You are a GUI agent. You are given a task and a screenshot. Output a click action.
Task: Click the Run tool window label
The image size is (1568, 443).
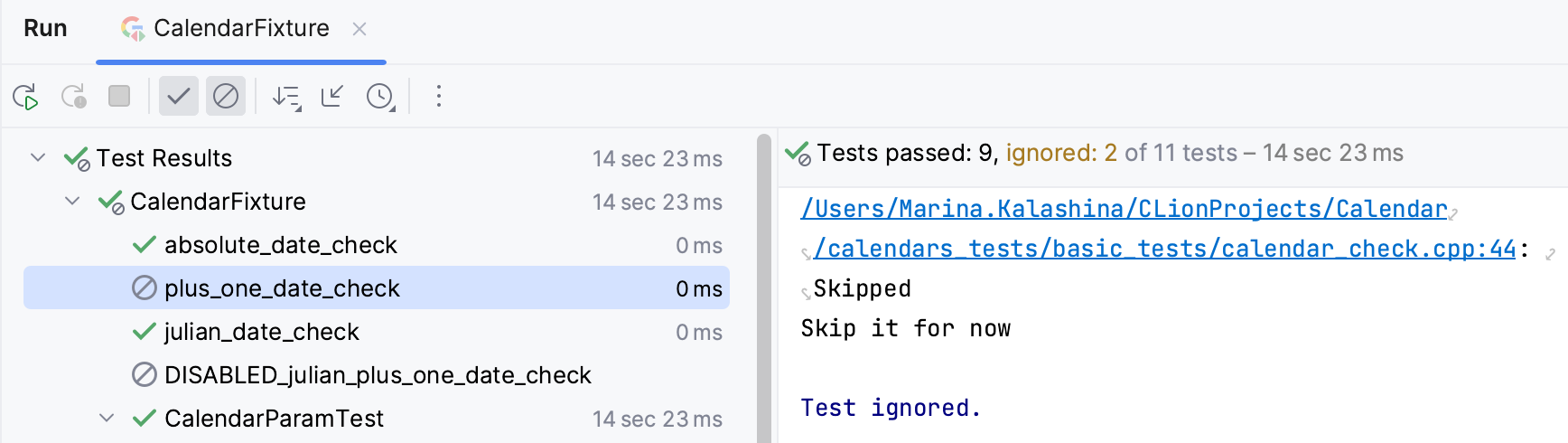click(x=45, y=29)
